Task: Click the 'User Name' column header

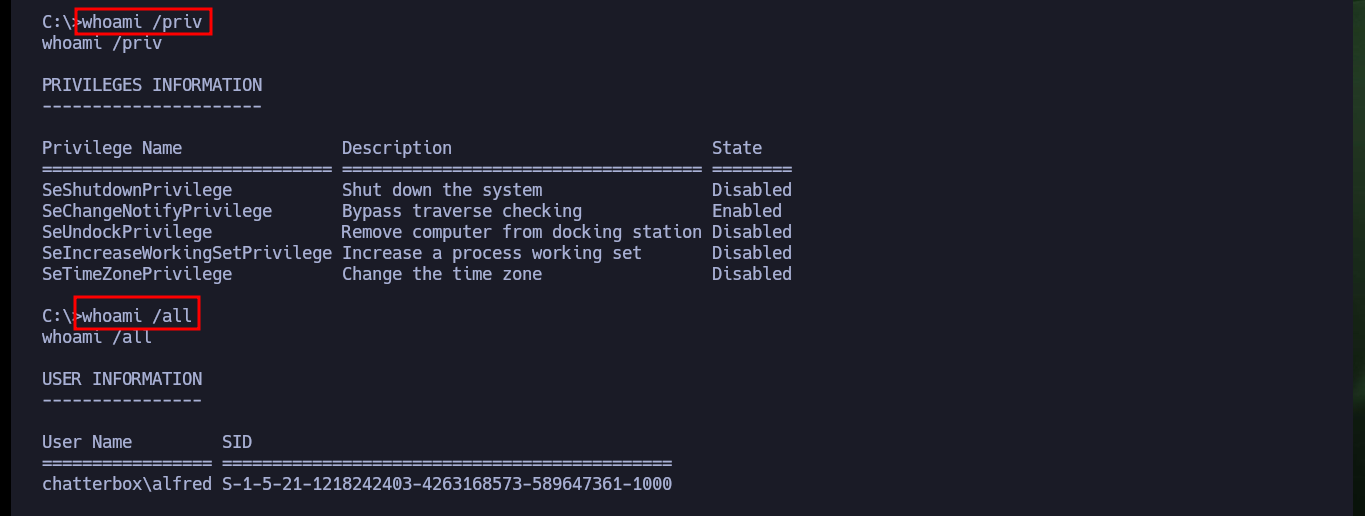Action: tap(87, 442)
